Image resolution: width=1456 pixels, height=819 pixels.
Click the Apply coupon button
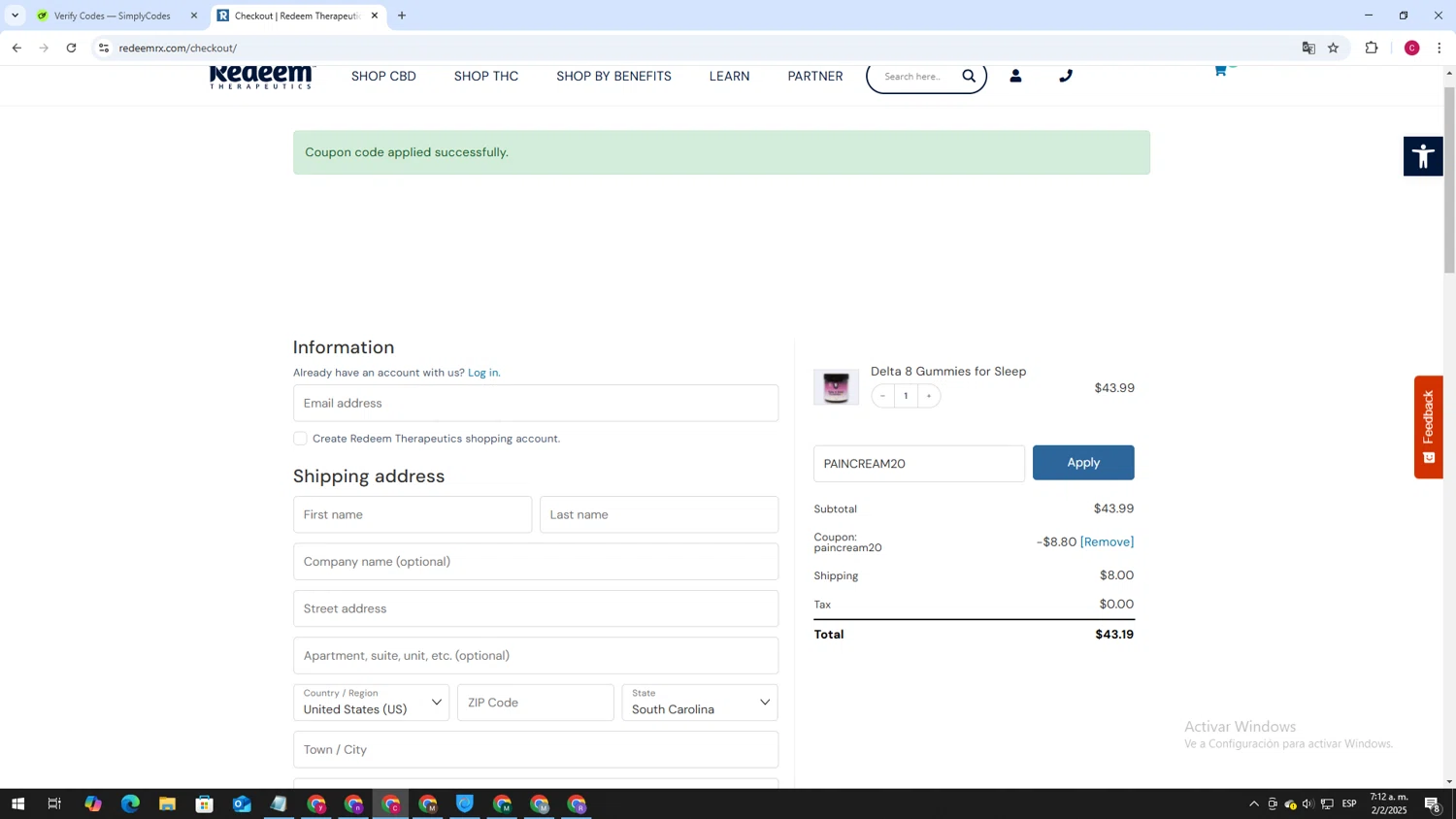pyautogui.click(x=1083, y=463)
